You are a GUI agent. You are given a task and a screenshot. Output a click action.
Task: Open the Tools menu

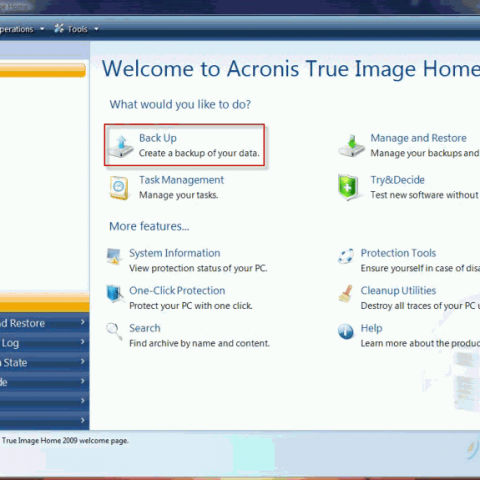(77, 29)
